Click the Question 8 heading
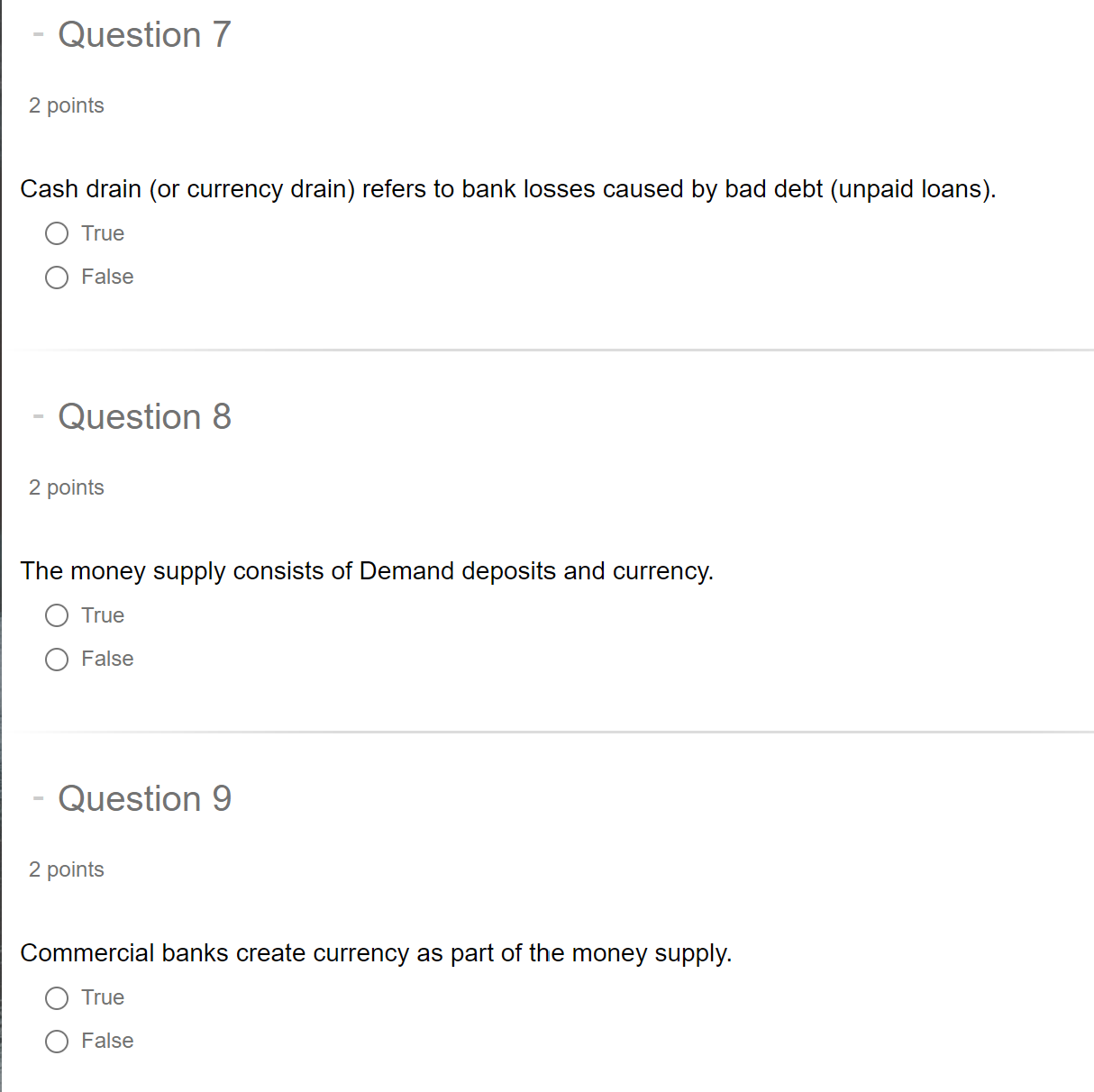This screenshot has width=1094, height=1092. (144, 416)
